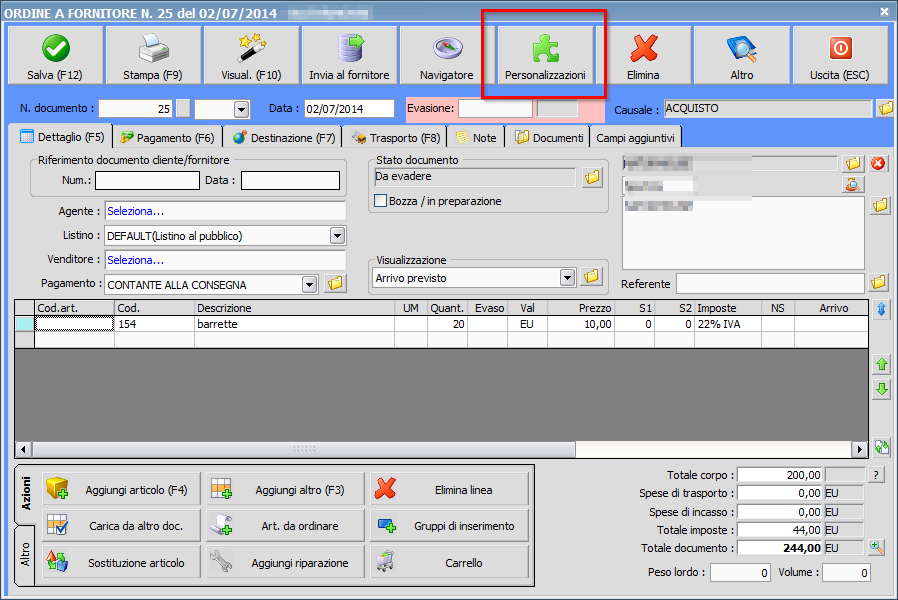The height and width of the screenshot is (600, 898).
Task: Click the Prezzo cell 10,00
Action: point(581,324)
